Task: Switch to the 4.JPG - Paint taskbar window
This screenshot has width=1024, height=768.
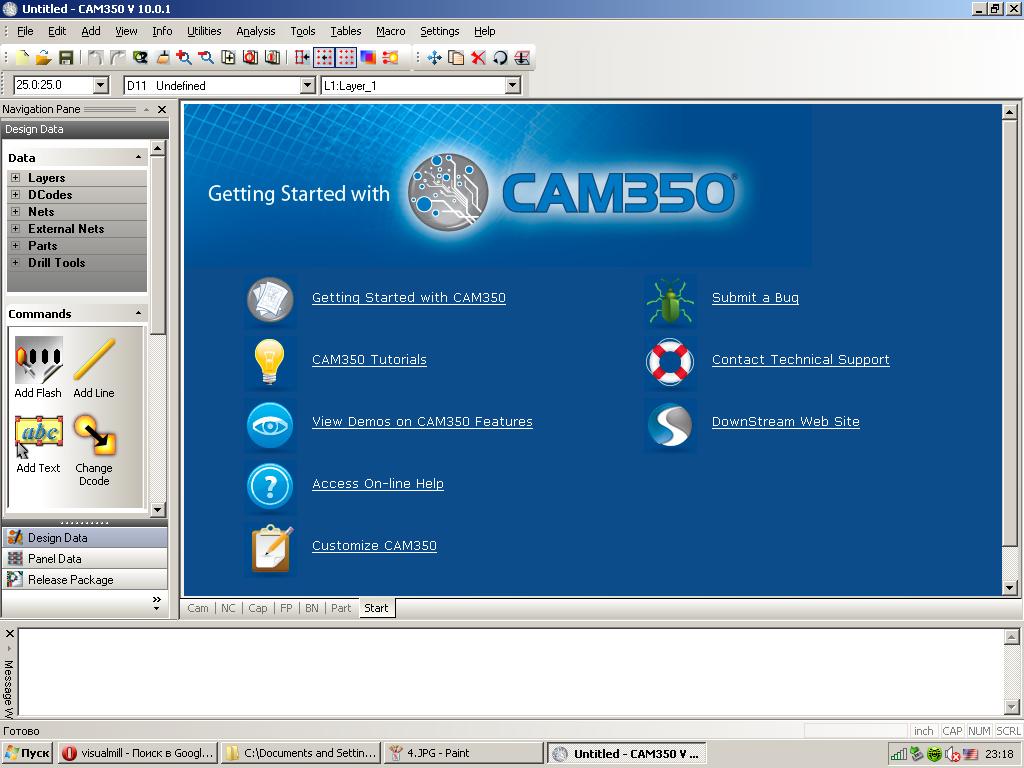Action: coord(463,753)
